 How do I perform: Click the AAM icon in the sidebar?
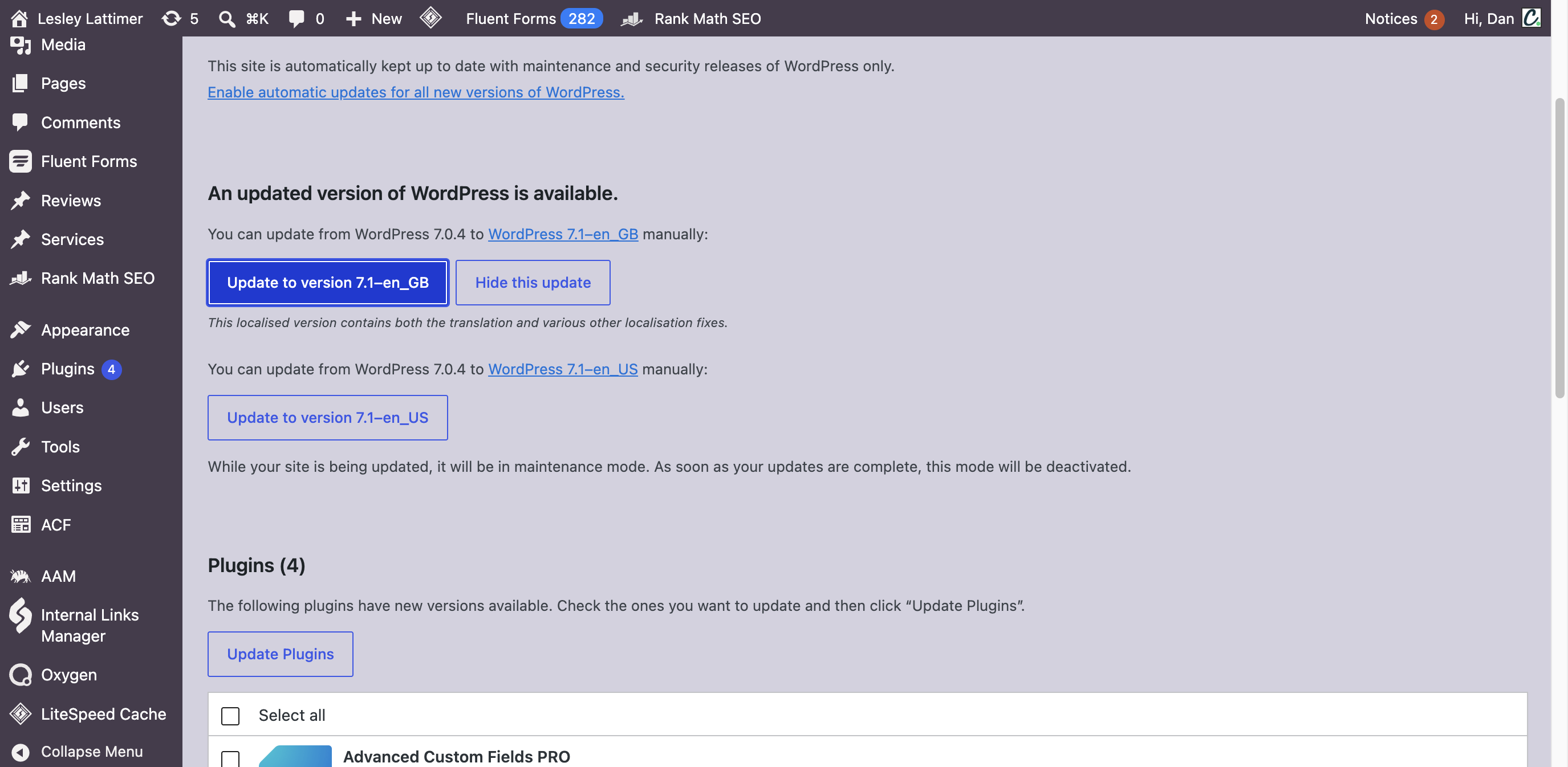pos(20,576)
